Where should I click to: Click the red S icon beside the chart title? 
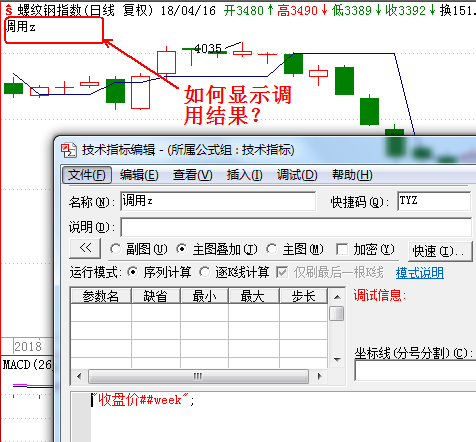tap(9, 11)
